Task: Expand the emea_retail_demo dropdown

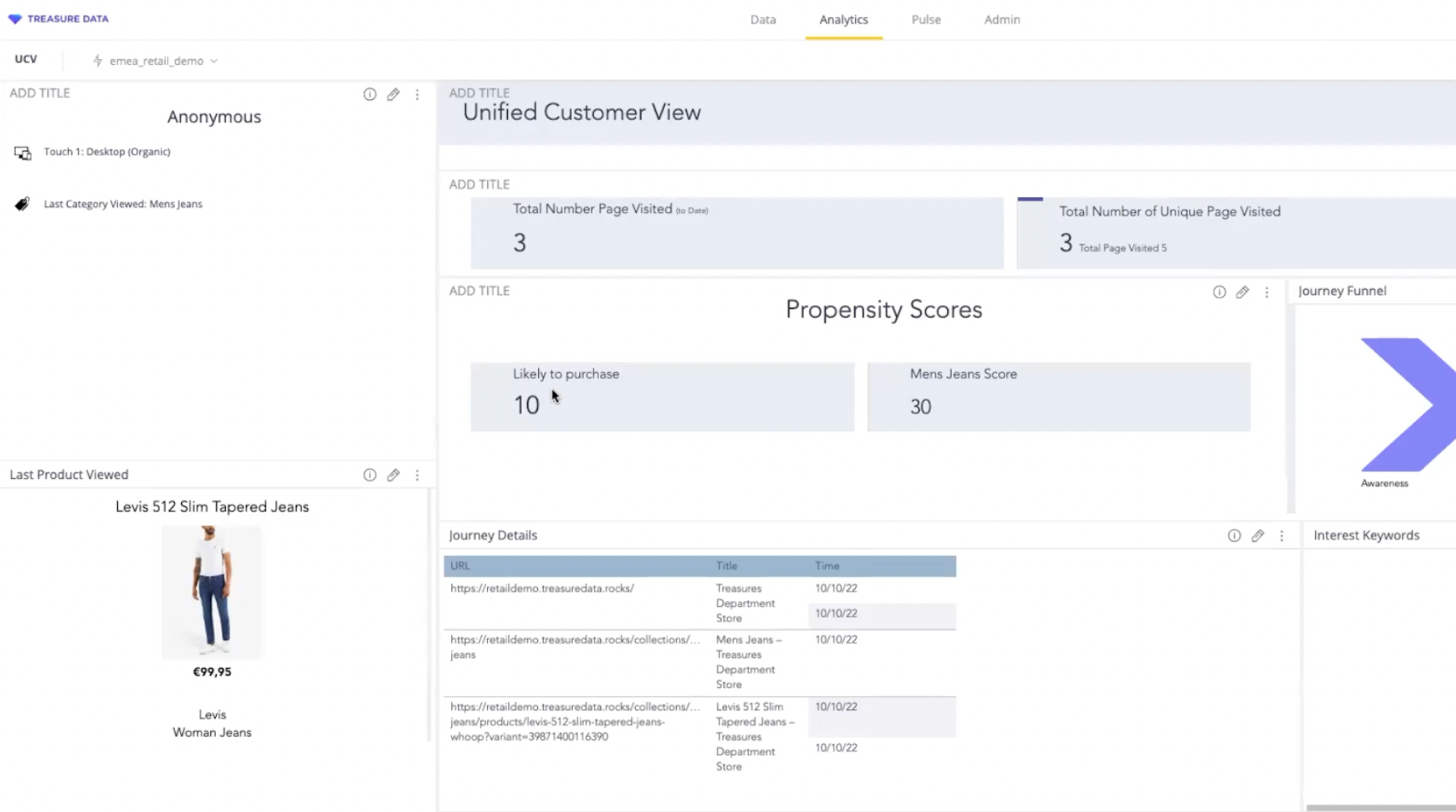Action: (156, 61)
